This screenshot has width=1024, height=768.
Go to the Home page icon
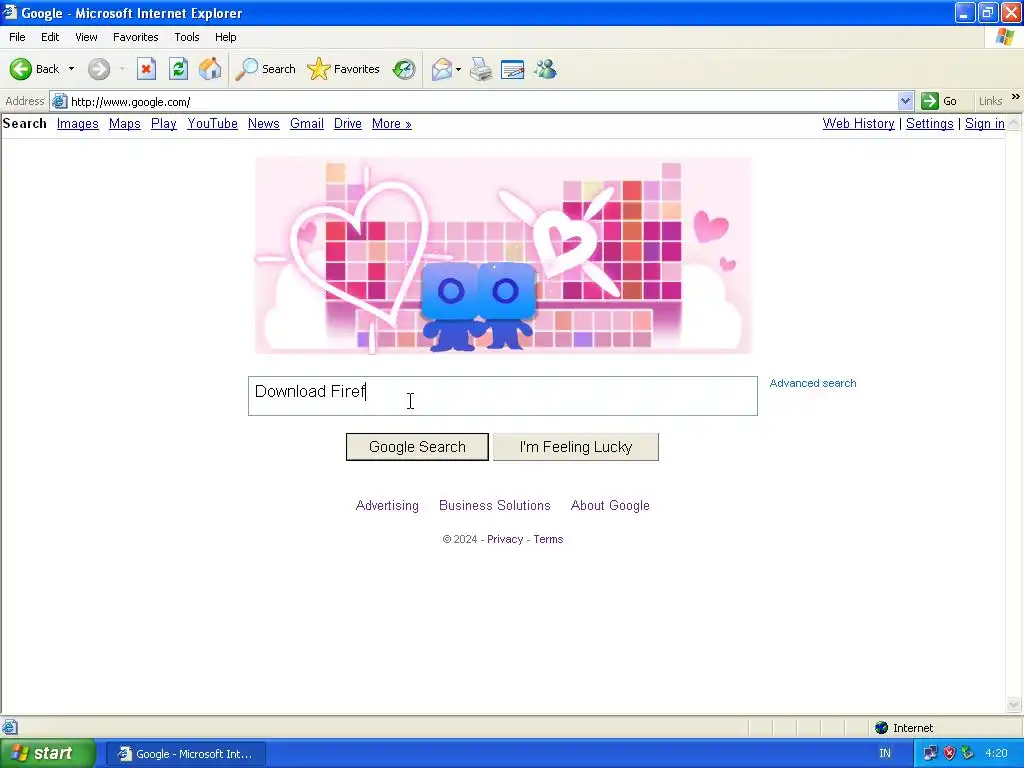(x=210, y=69)
